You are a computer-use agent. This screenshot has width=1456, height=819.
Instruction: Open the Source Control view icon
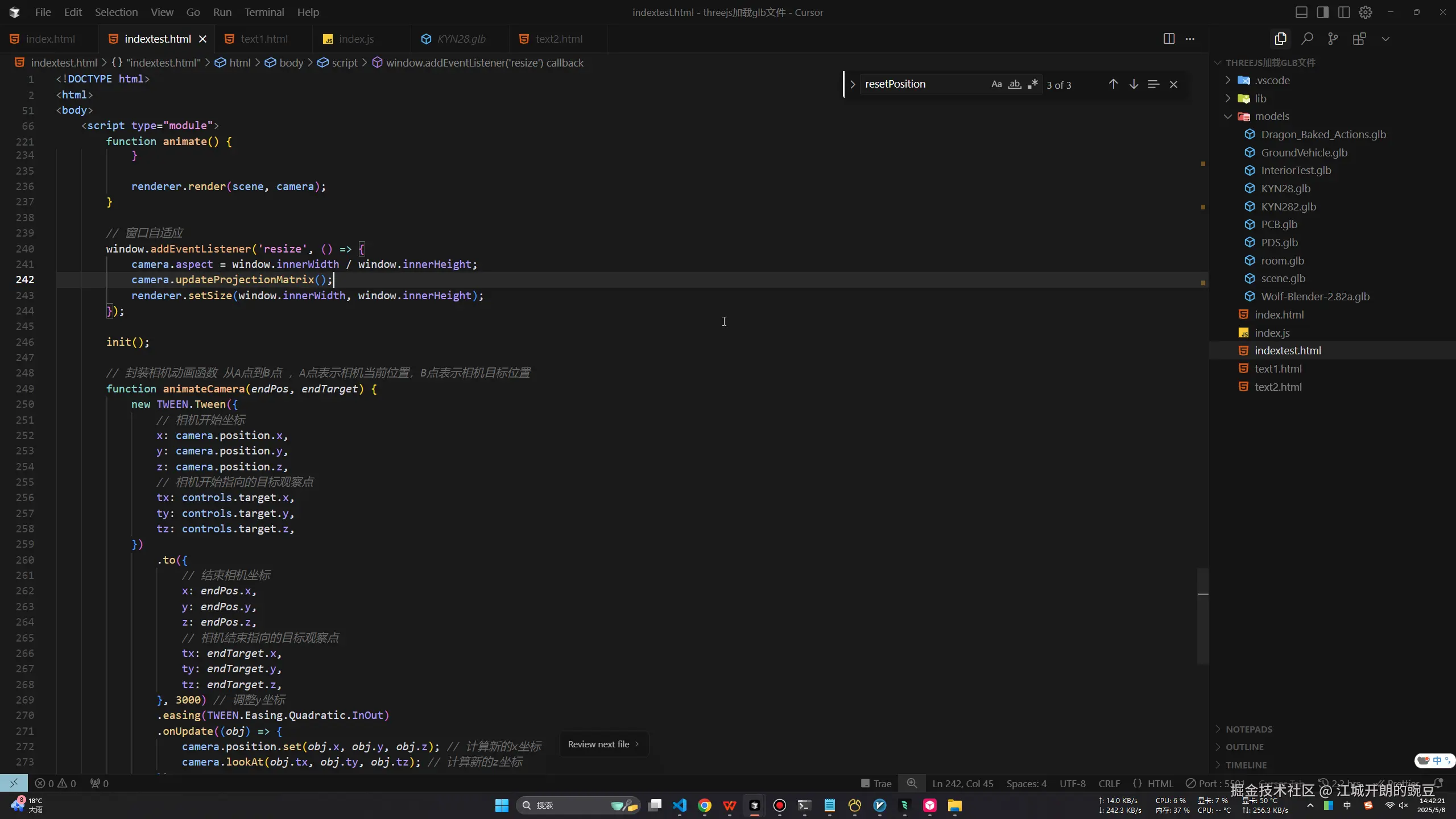1333,39
